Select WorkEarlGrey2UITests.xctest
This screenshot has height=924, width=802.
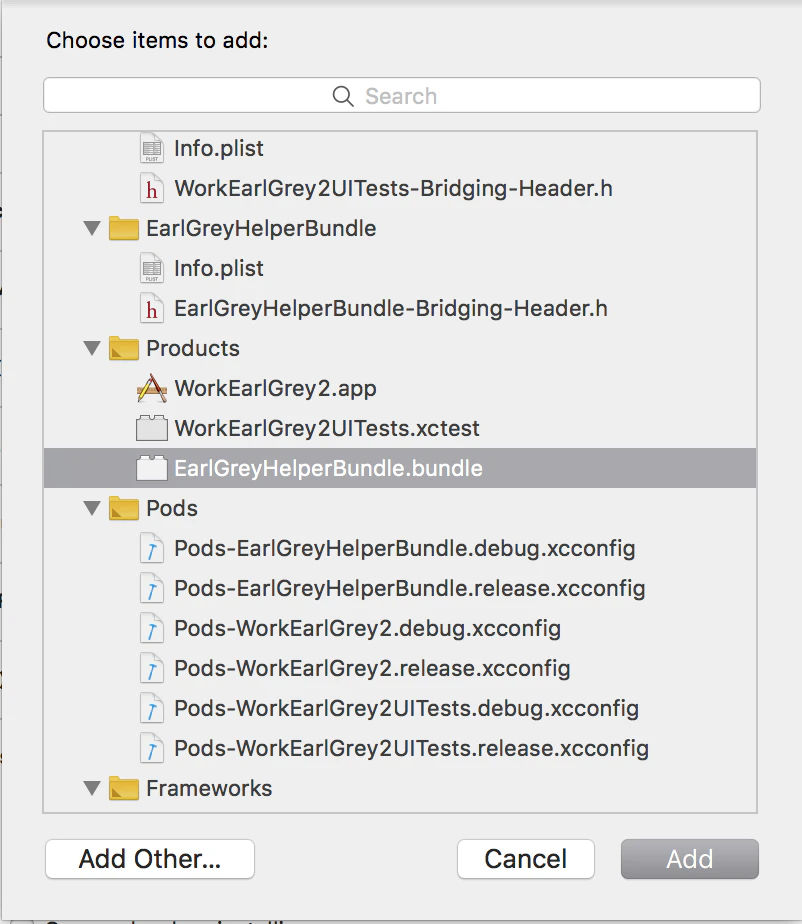coord(400,428)
